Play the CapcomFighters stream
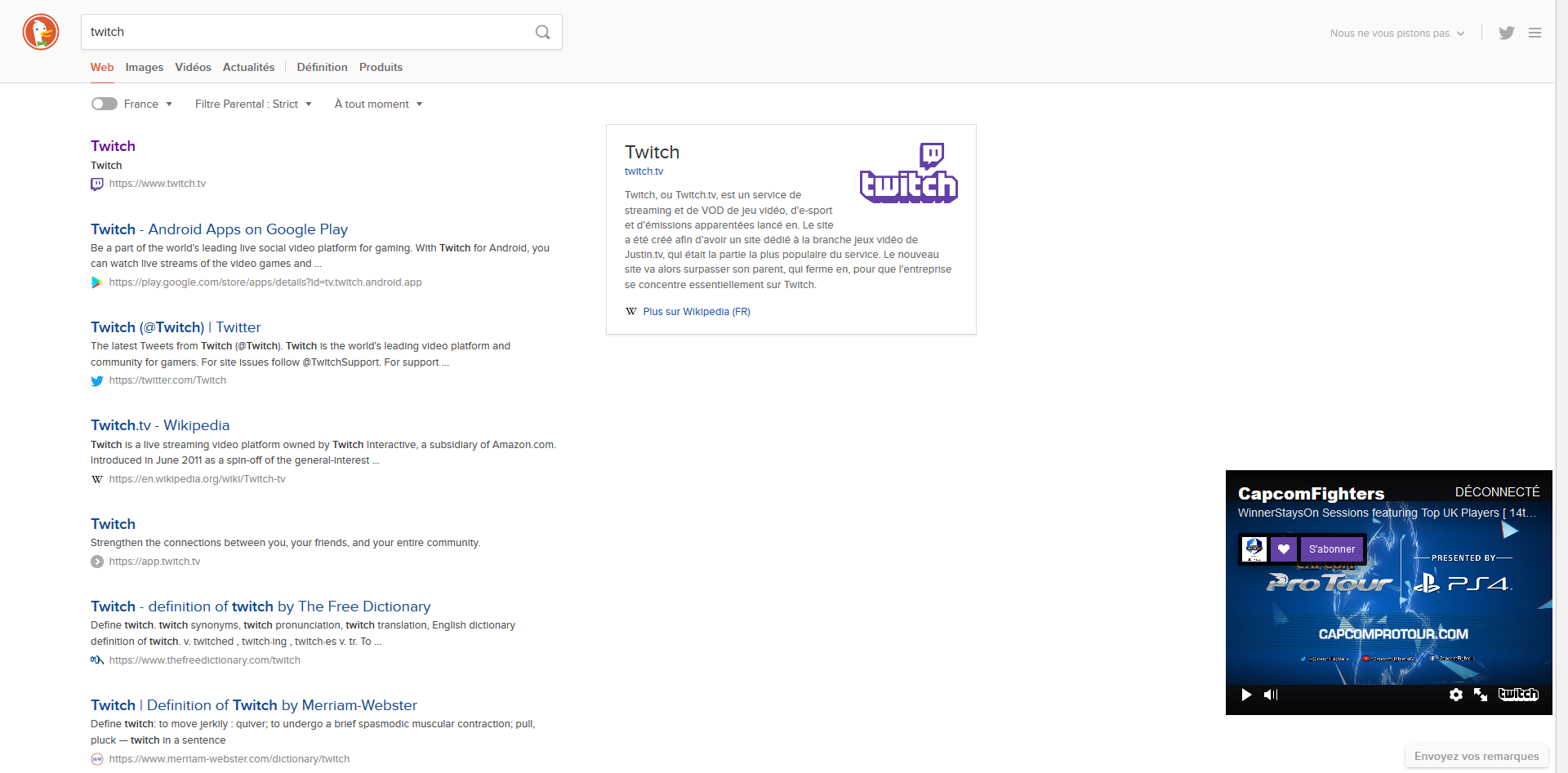1568x773 pixels. (1246, 695)
